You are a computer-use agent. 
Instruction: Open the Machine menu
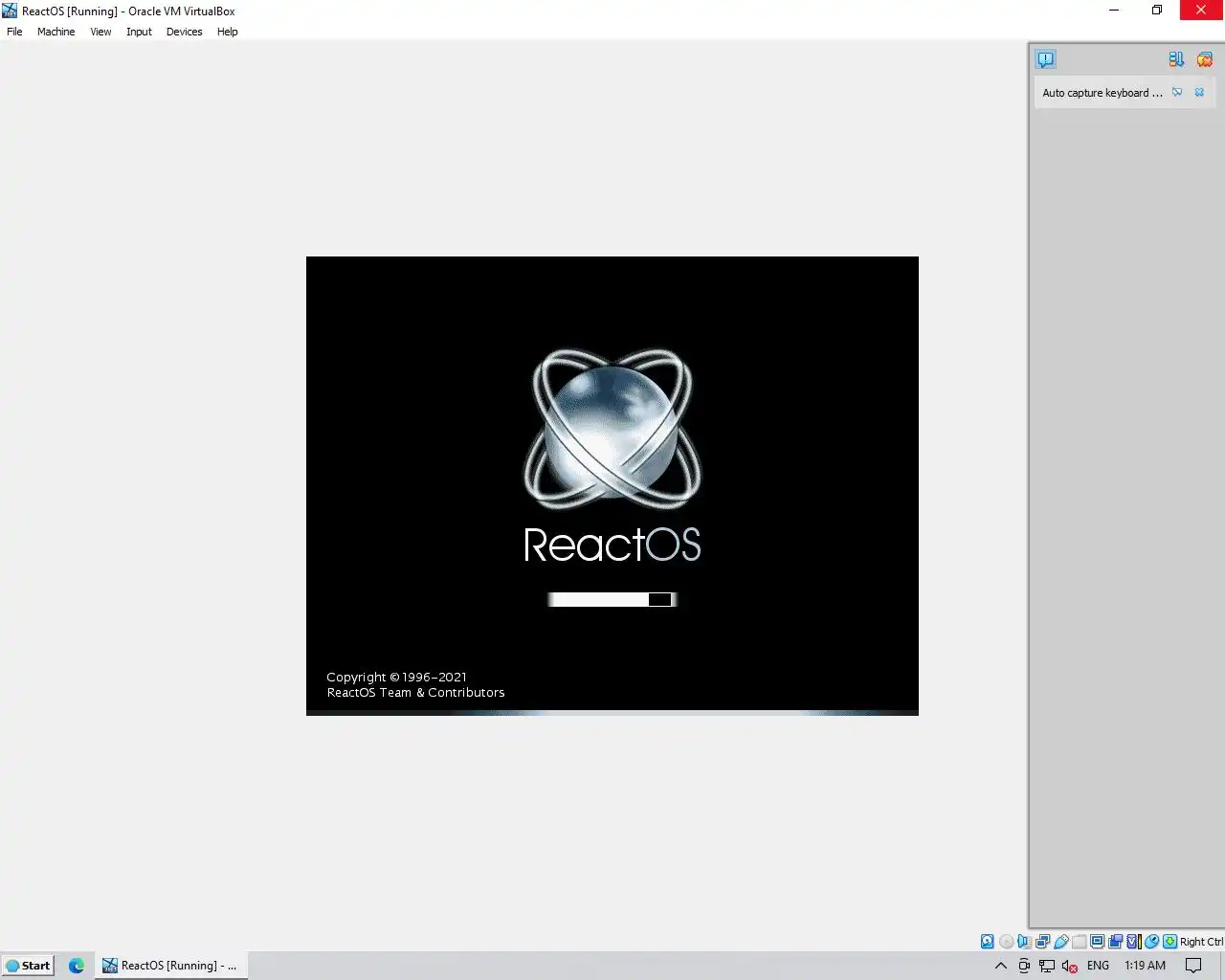(56, 32)
